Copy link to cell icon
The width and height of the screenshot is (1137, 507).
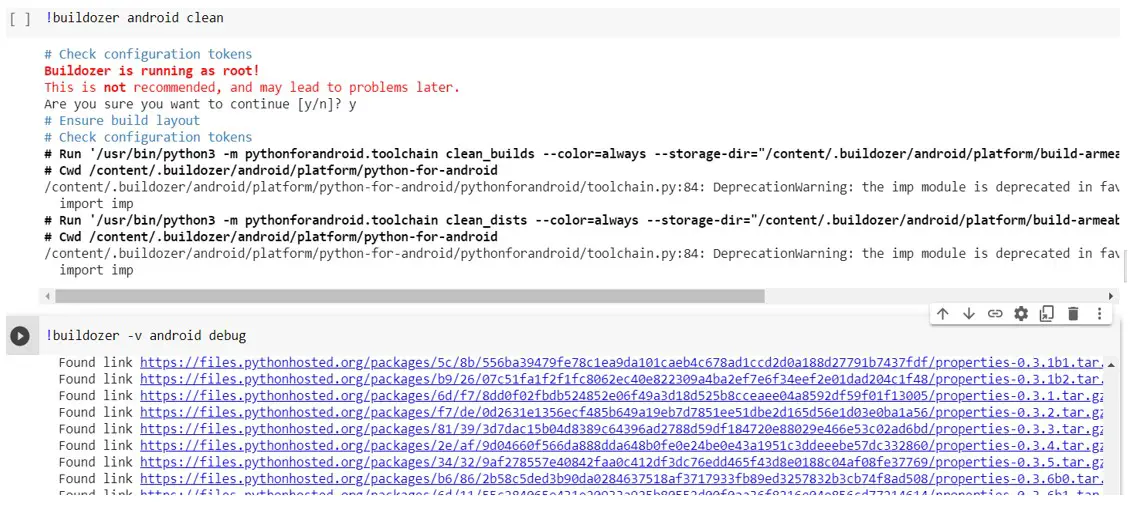point(994,314)
